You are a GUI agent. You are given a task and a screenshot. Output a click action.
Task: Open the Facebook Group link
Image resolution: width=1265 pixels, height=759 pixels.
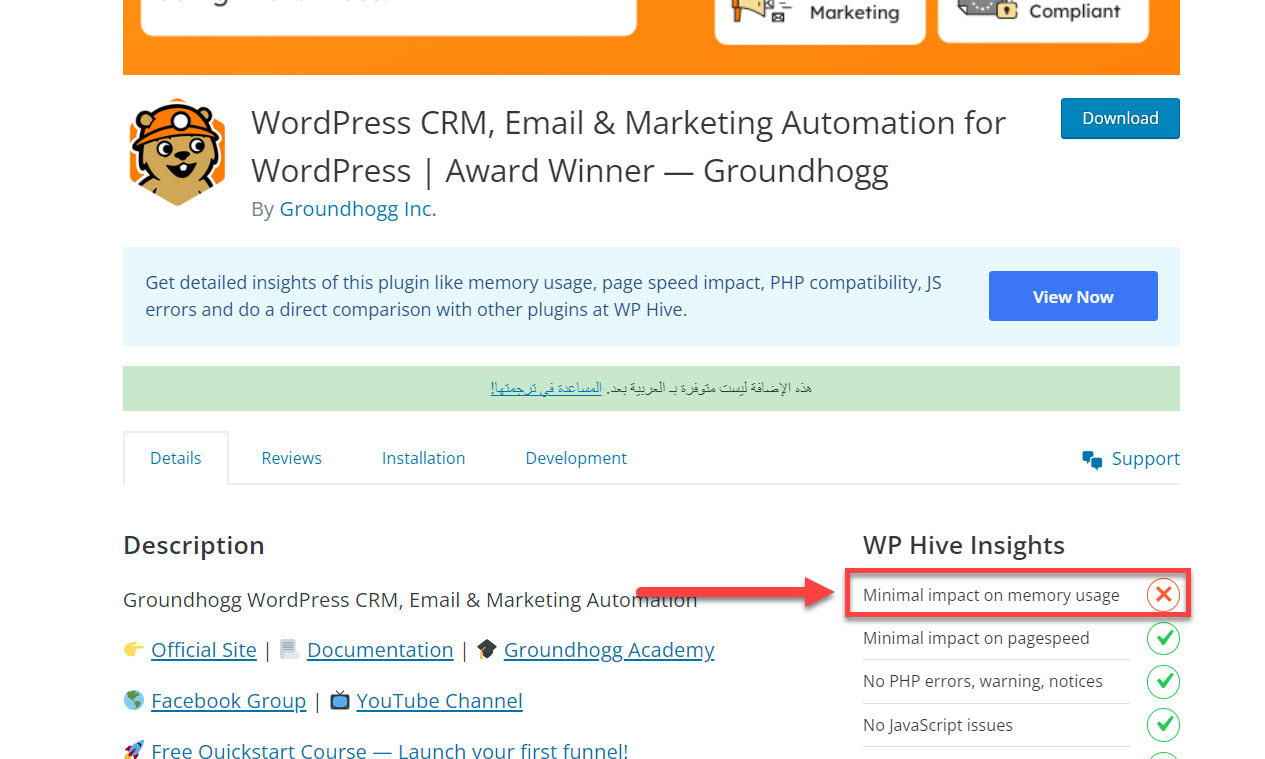point(228,701)
